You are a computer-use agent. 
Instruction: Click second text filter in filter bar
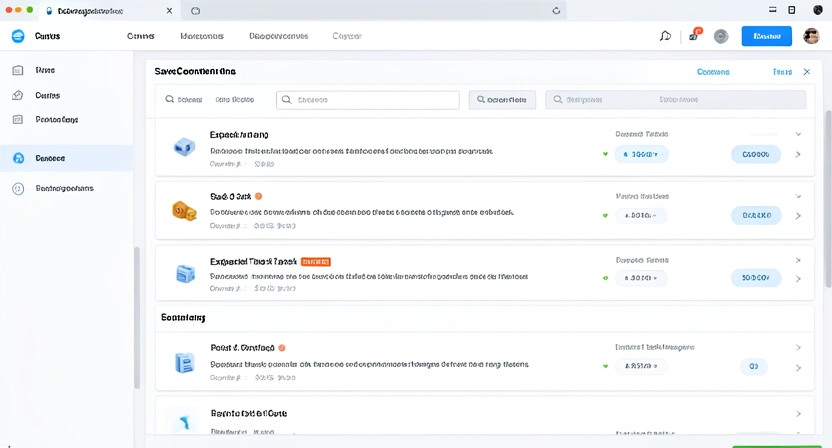point(235,100)
